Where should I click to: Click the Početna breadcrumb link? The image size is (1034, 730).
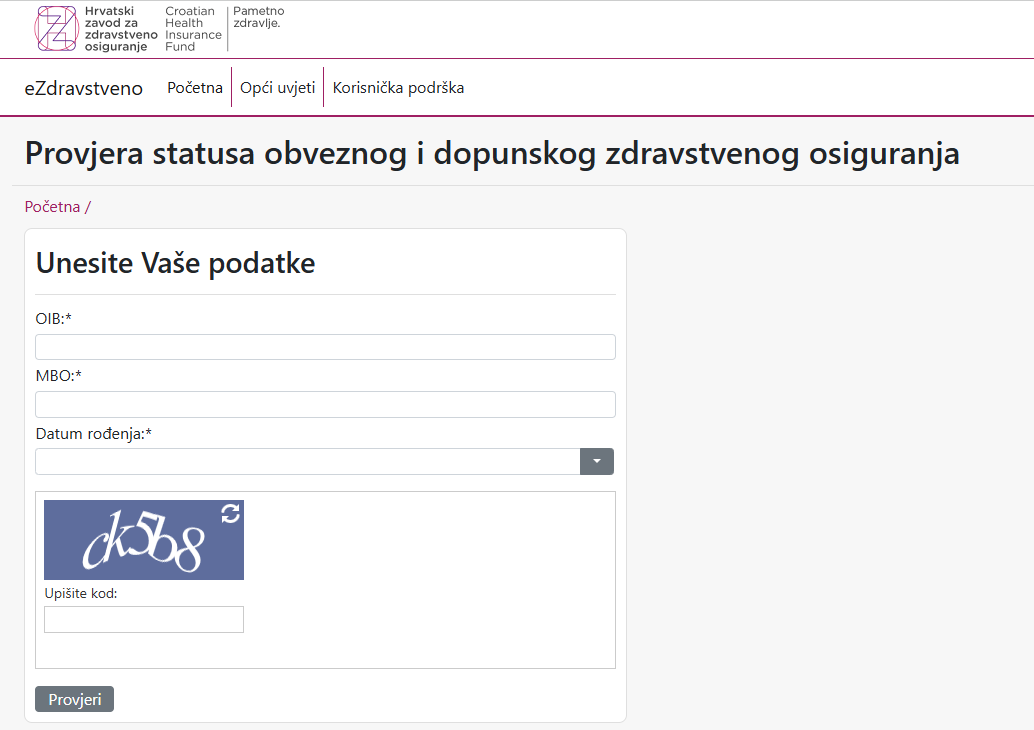(50, 206)
